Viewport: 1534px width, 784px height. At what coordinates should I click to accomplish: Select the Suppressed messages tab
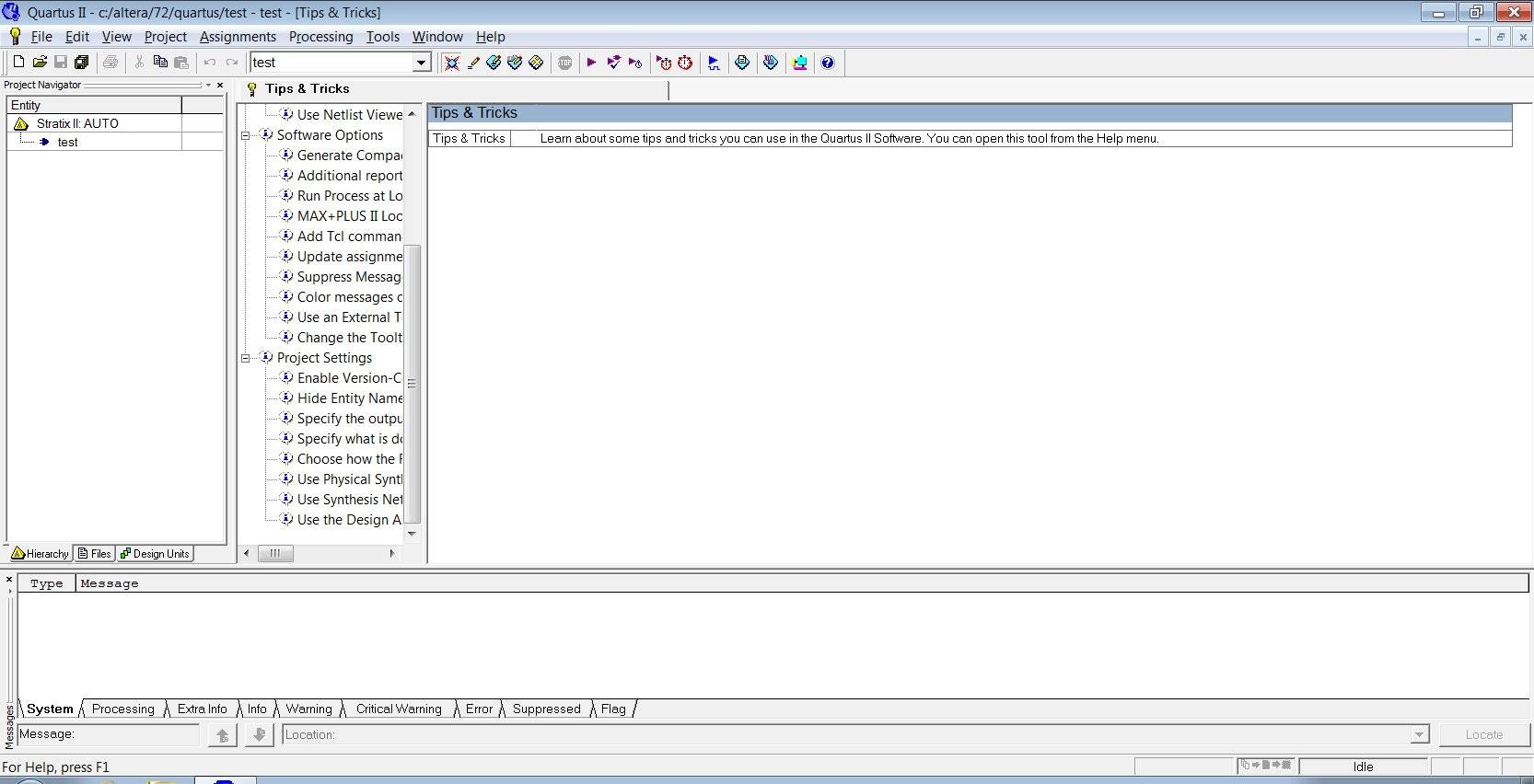click(547, 709)
